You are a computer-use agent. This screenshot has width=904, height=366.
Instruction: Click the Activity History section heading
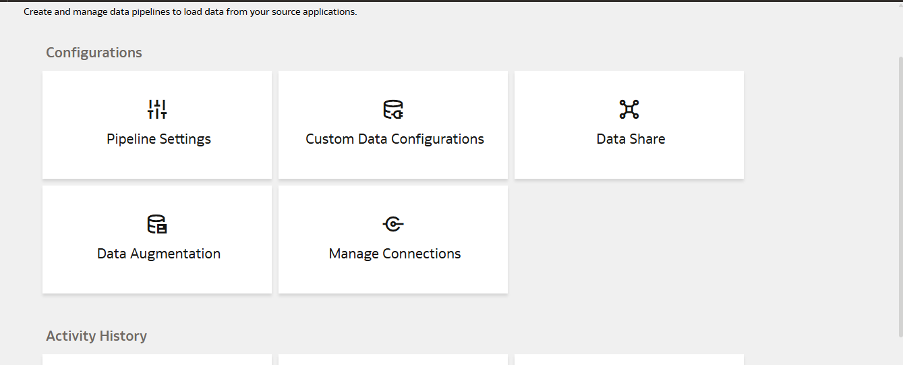(x=96, y=335)
